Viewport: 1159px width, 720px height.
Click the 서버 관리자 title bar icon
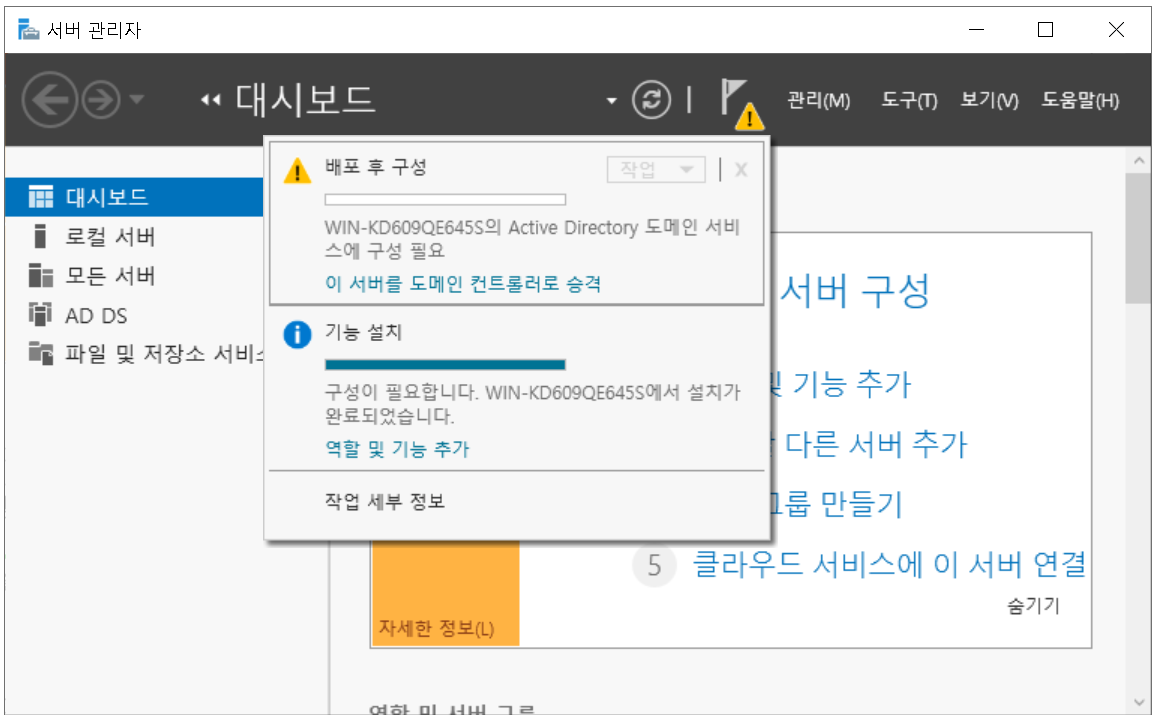[28, 30]
